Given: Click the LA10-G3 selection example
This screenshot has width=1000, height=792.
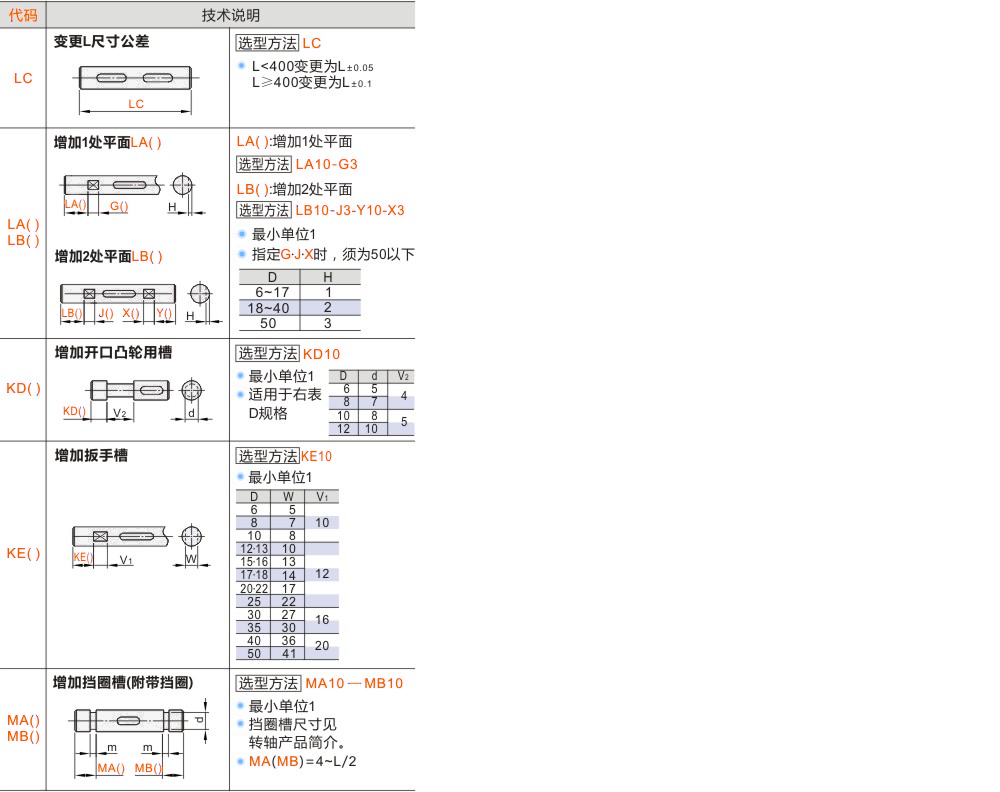Looking at the screenshot, I should click(327, 165).
